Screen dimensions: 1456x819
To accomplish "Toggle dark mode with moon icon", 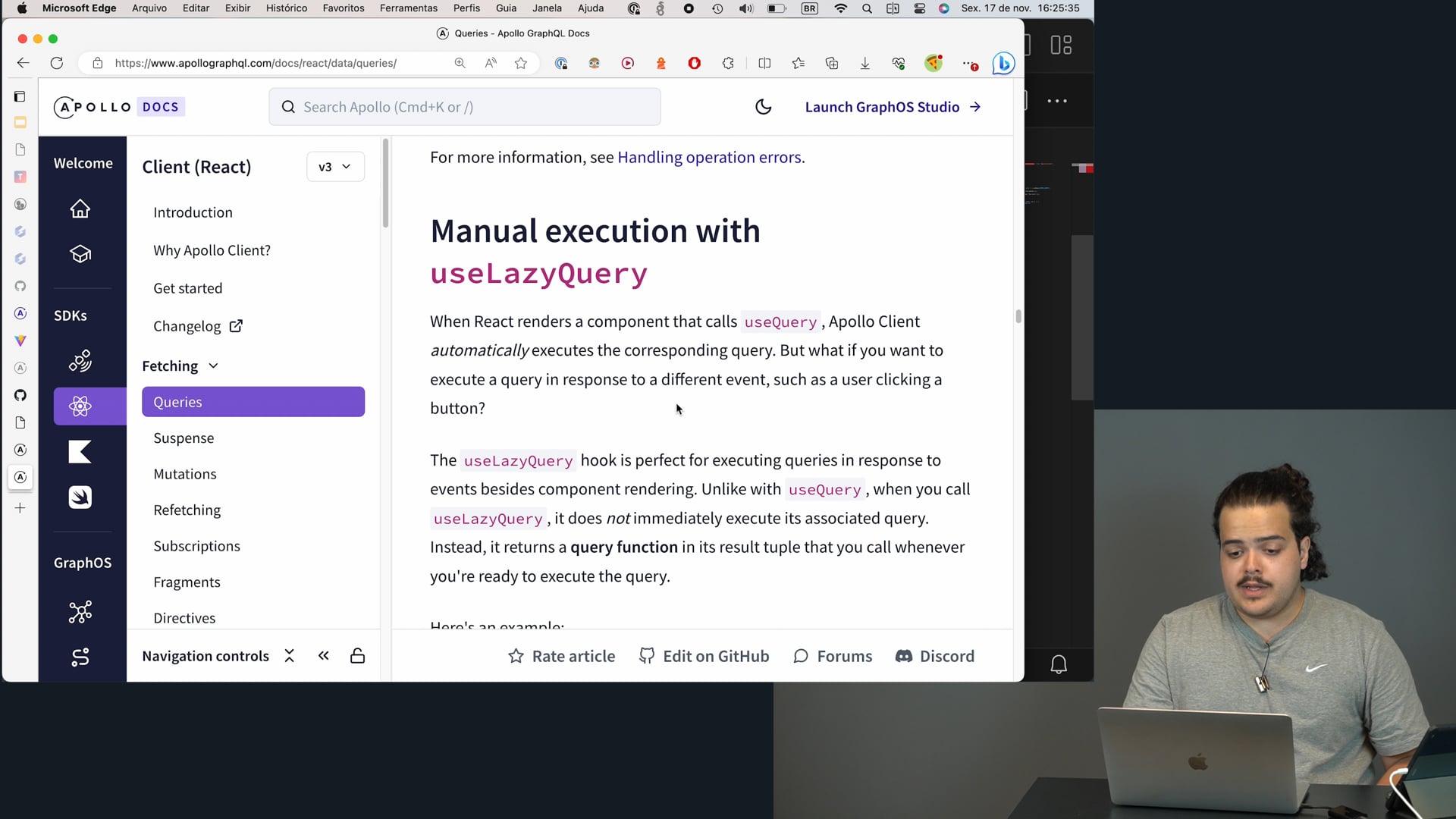I will pos(763,107).
